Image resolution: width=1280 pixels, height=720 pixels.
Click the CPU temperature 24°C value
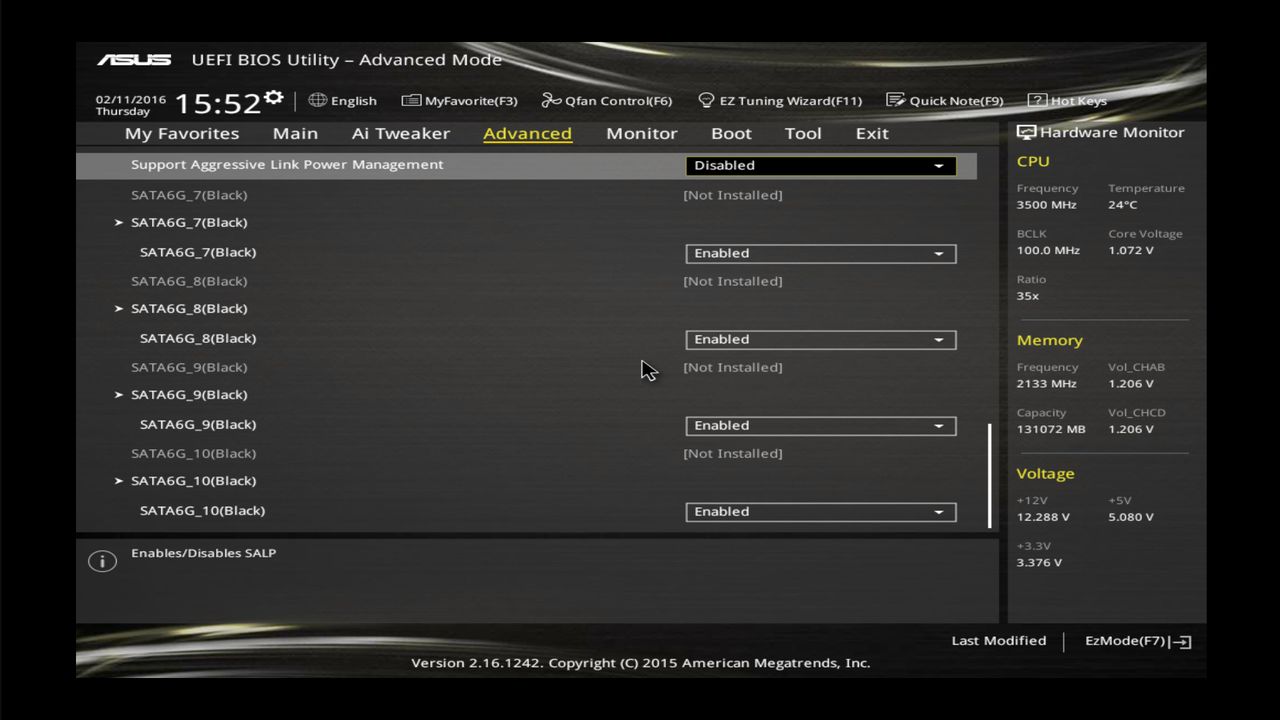click(1123, 205)
